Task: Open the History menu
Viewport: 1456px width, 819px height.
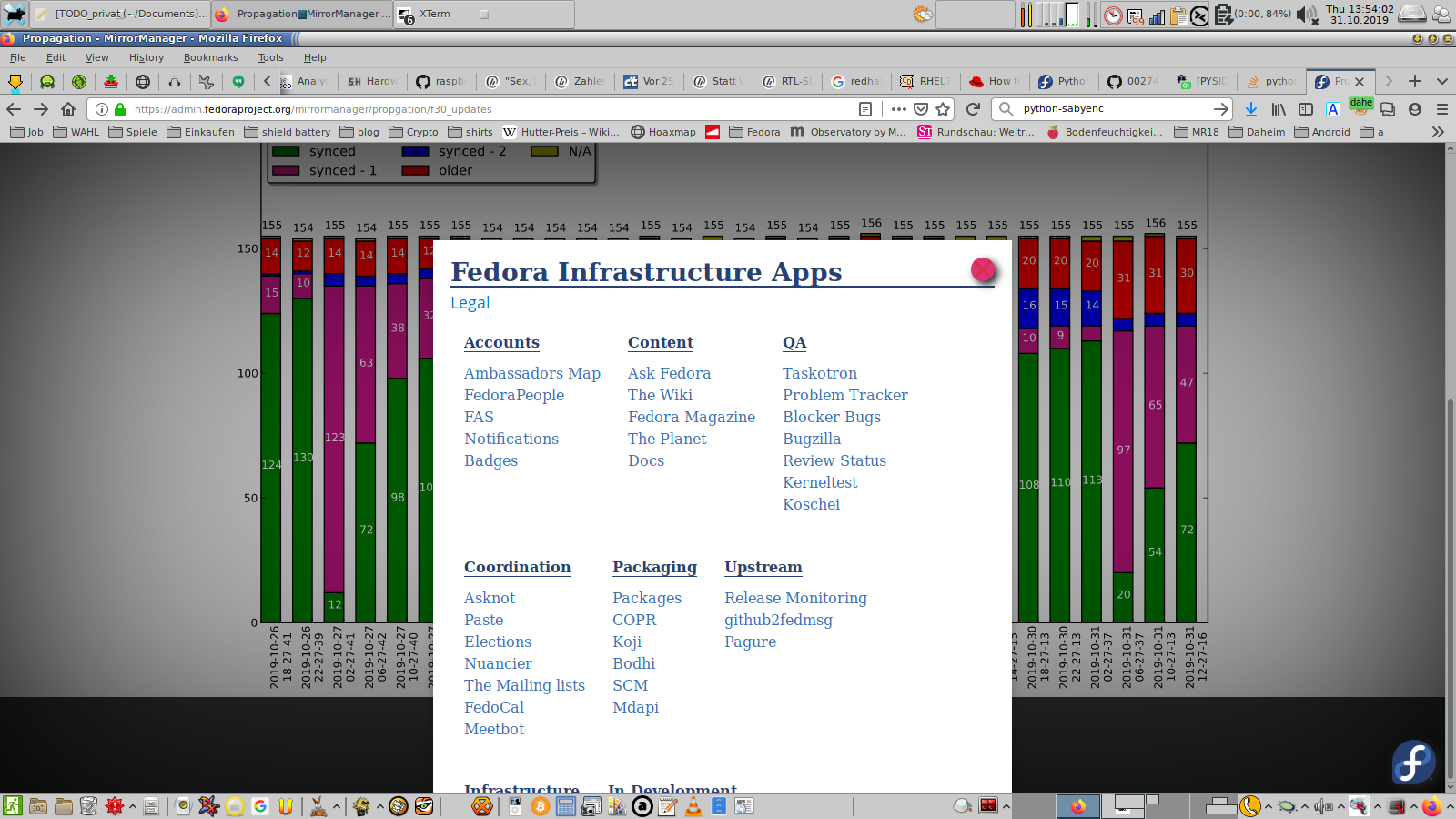Action: (147, 57)
